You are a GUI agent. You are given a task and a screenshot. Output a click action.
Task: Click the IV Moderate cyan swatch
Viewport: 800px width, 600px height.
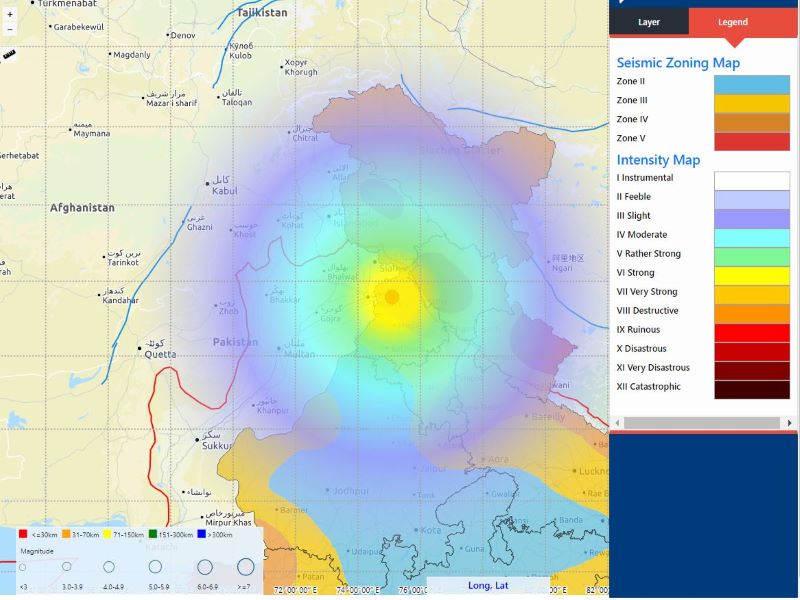click(x=751, y=237)
